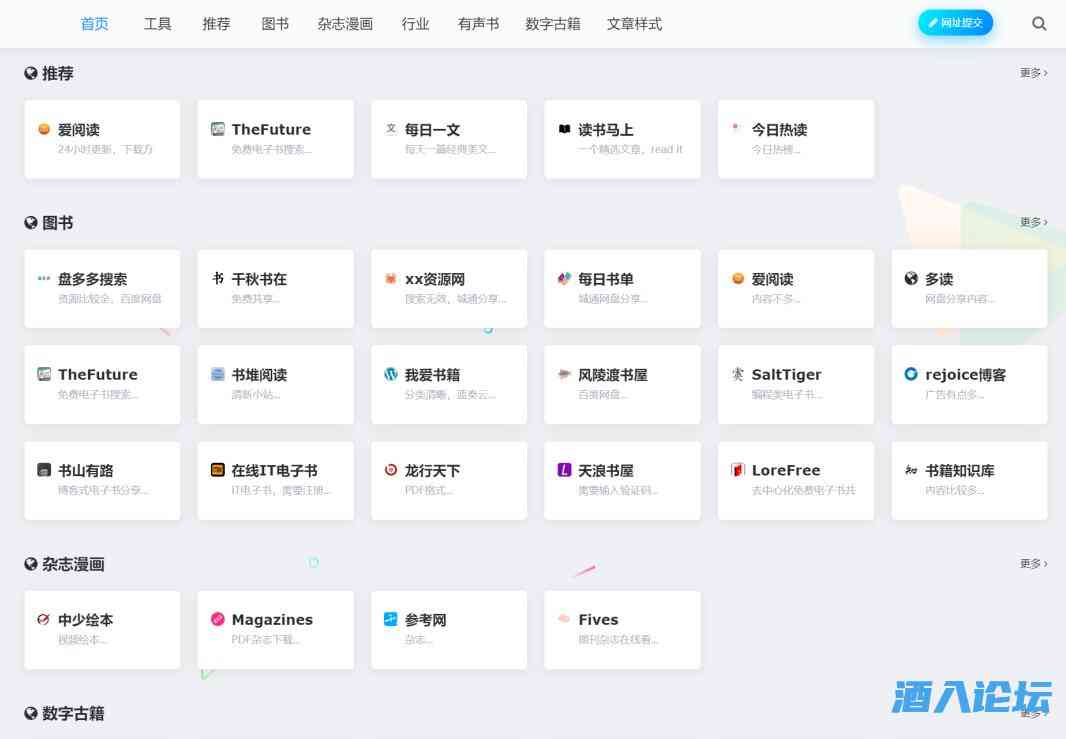Click the rejoice博客 blue circle icon

(x=911, y=374)
